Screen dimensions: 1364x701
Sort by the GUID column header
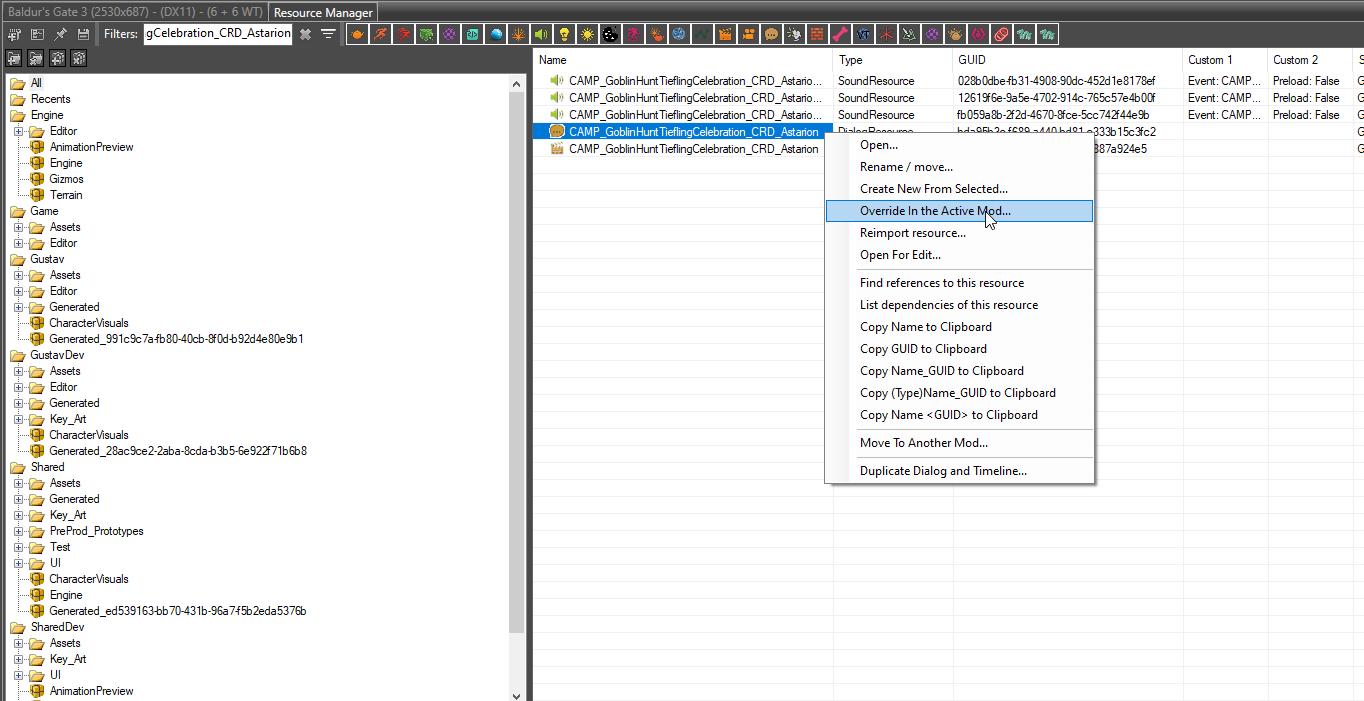click(1067, 60)
